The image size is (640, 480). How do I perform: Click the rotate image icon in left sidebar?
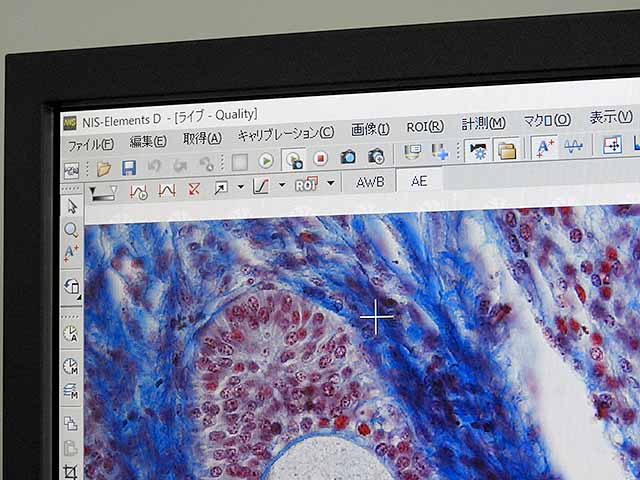coord(71,287)
